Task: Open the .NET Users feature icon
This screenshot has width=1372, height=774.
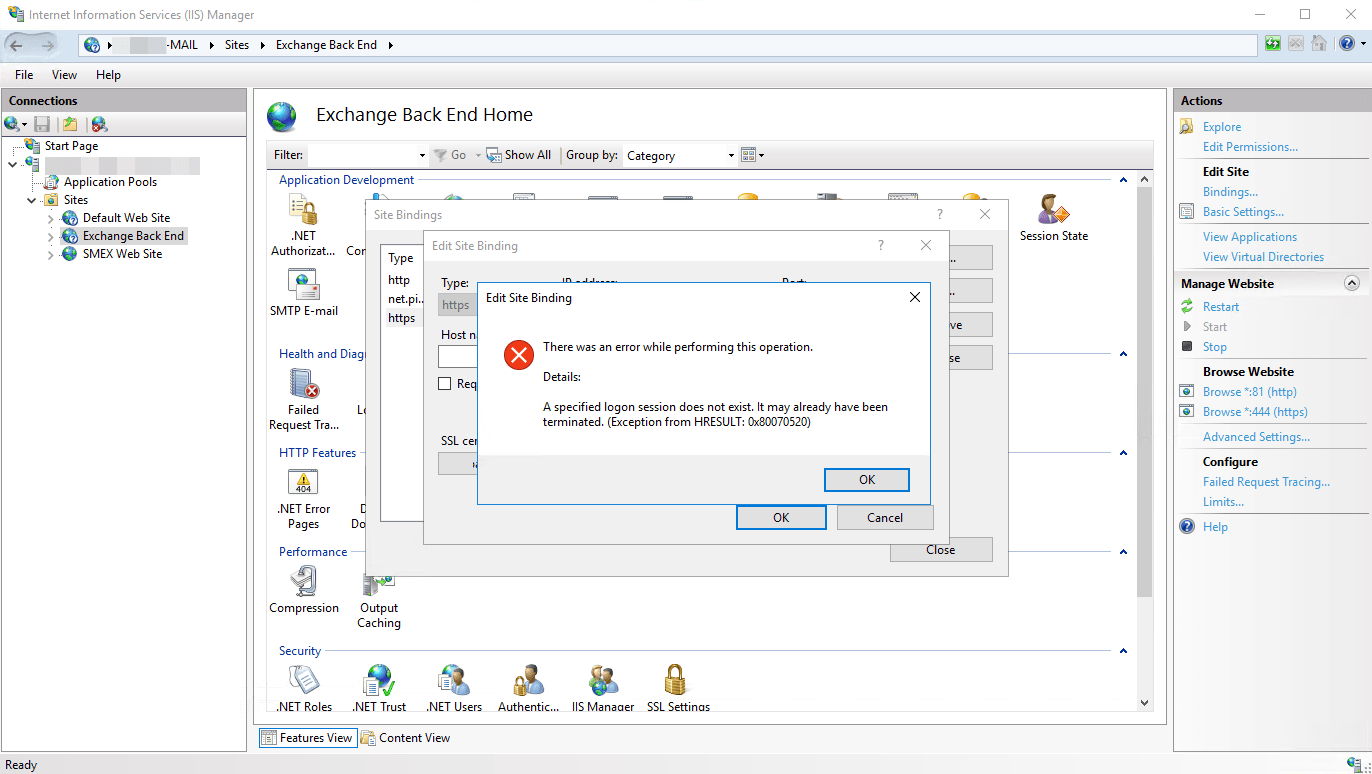Action: tap(453, 682)
